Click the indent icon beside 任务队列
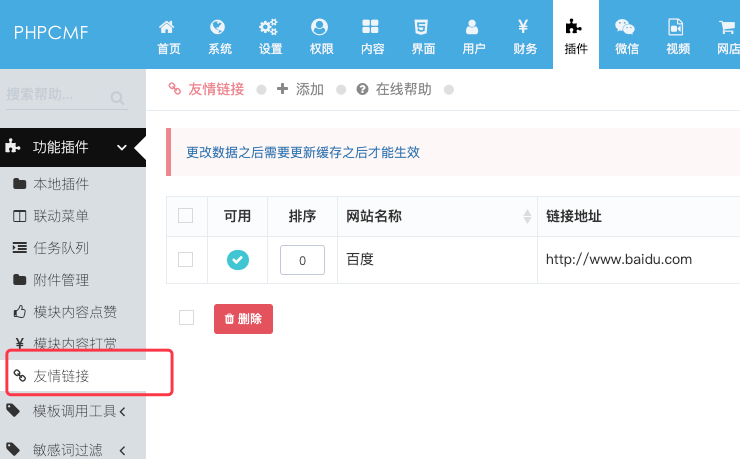 (19, 248)
